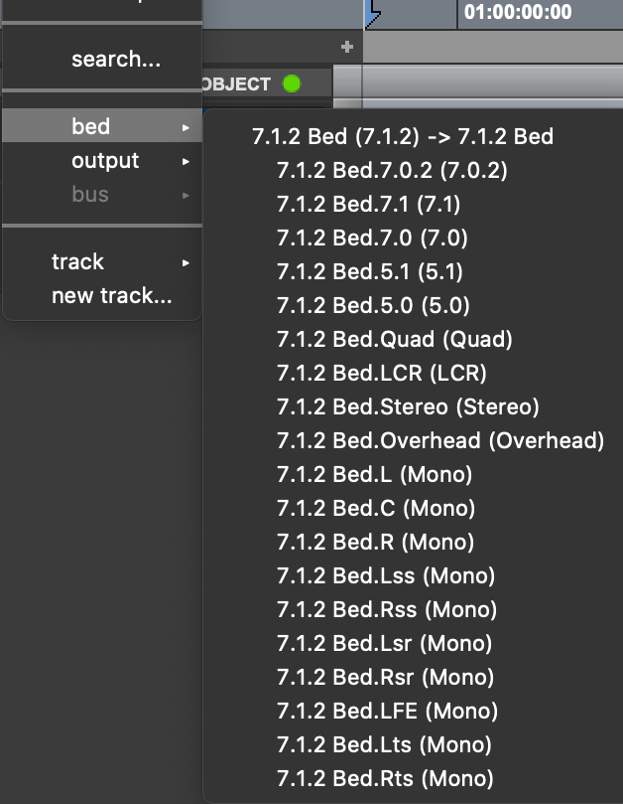
Task: Select 7.1.2 Bed.LCR path
Action: tap(381, 374)
